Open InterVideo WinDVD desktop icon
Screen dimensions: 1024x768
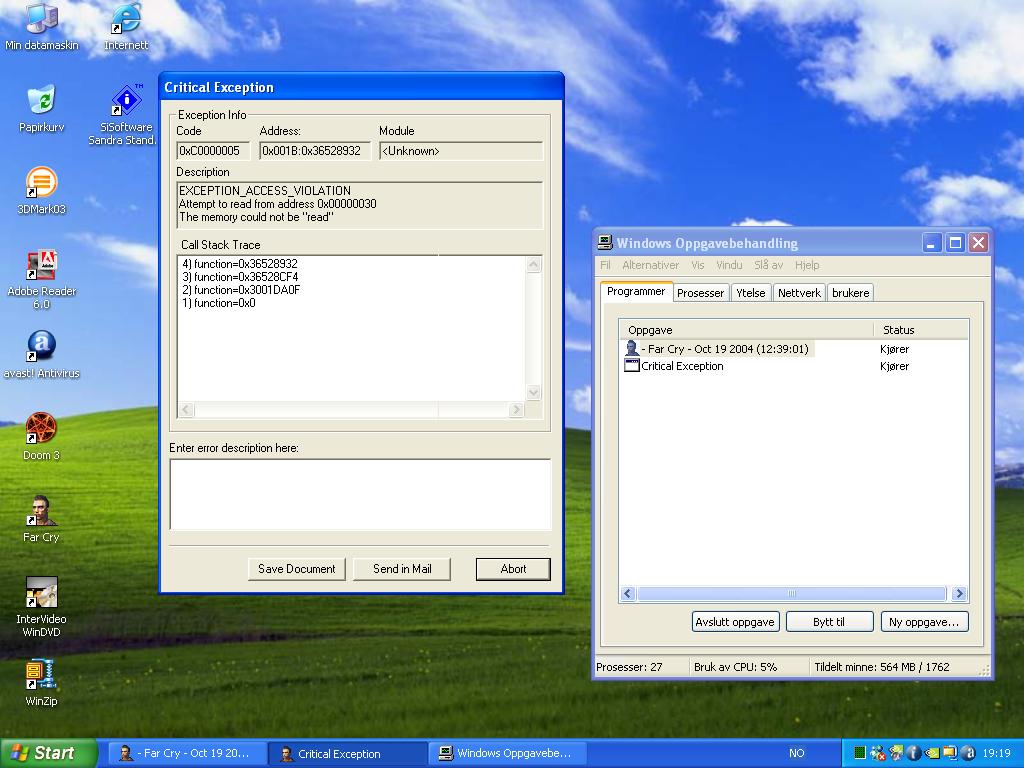click(41, 607)
